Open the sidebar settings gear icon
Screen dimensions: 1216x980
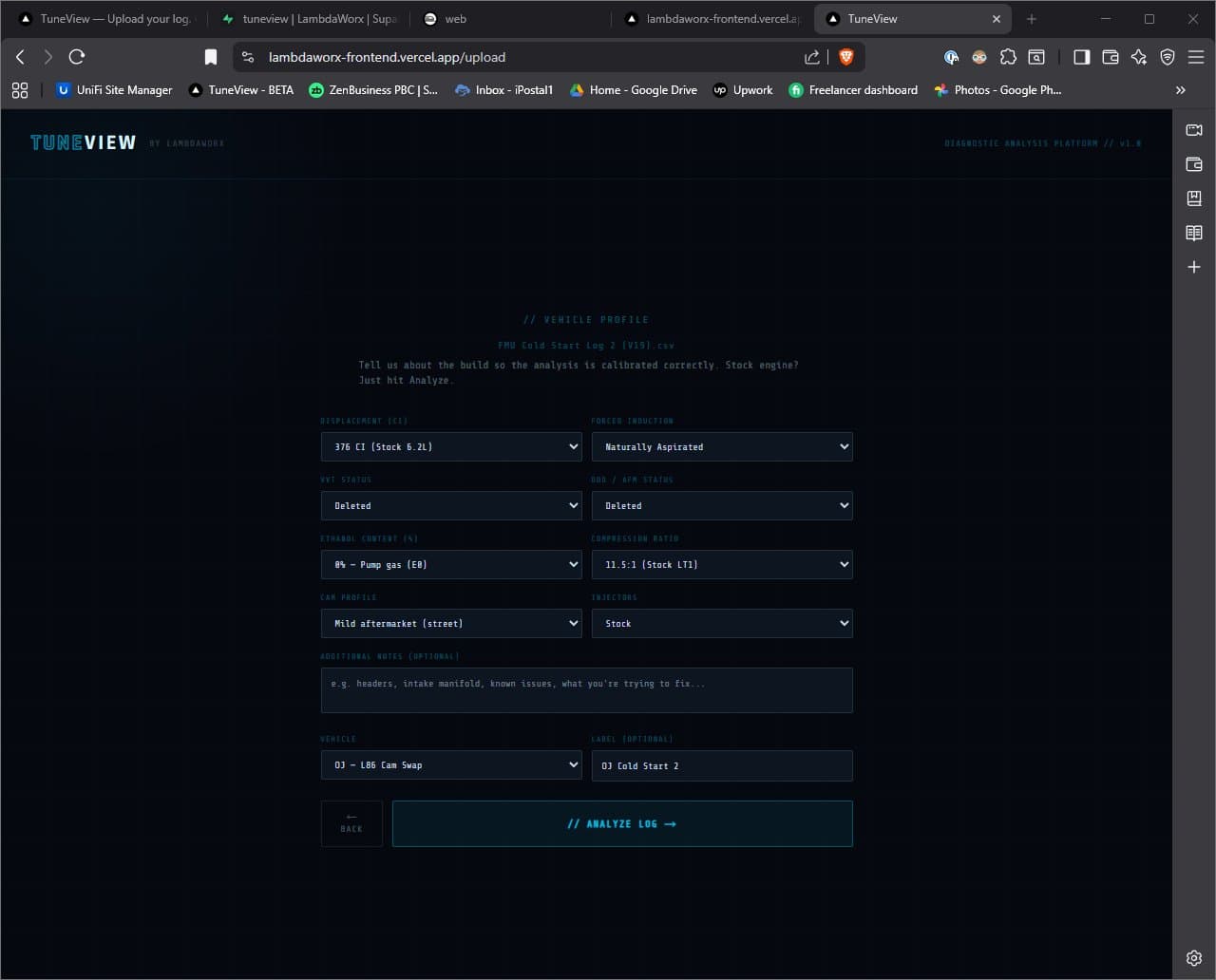(1194, 958)
